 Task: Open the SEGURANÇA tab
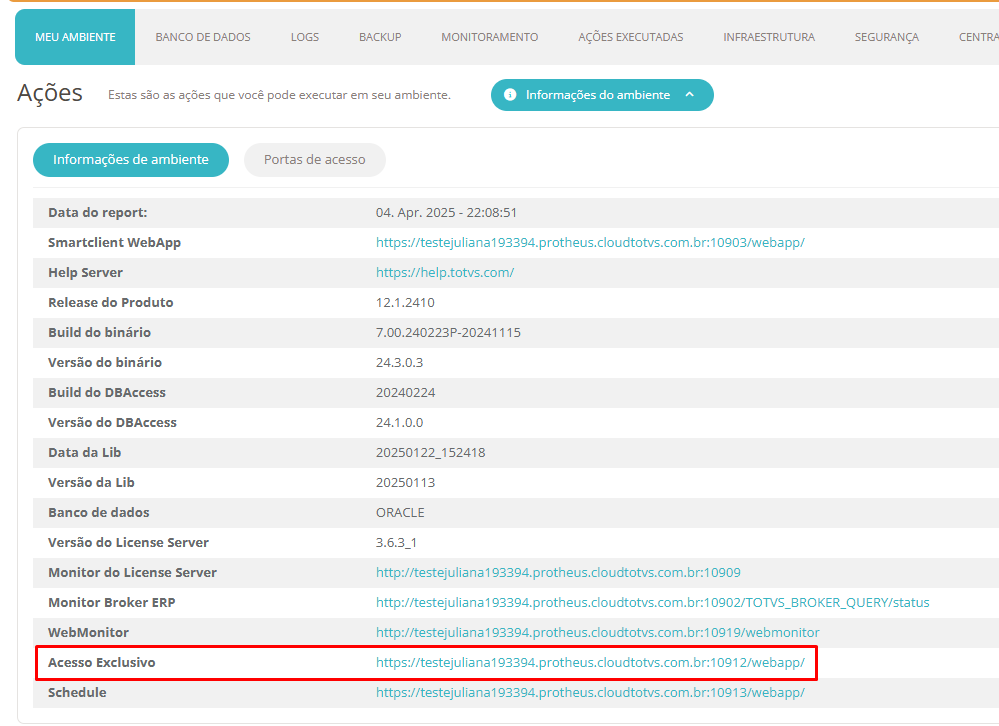click(886, 37)
